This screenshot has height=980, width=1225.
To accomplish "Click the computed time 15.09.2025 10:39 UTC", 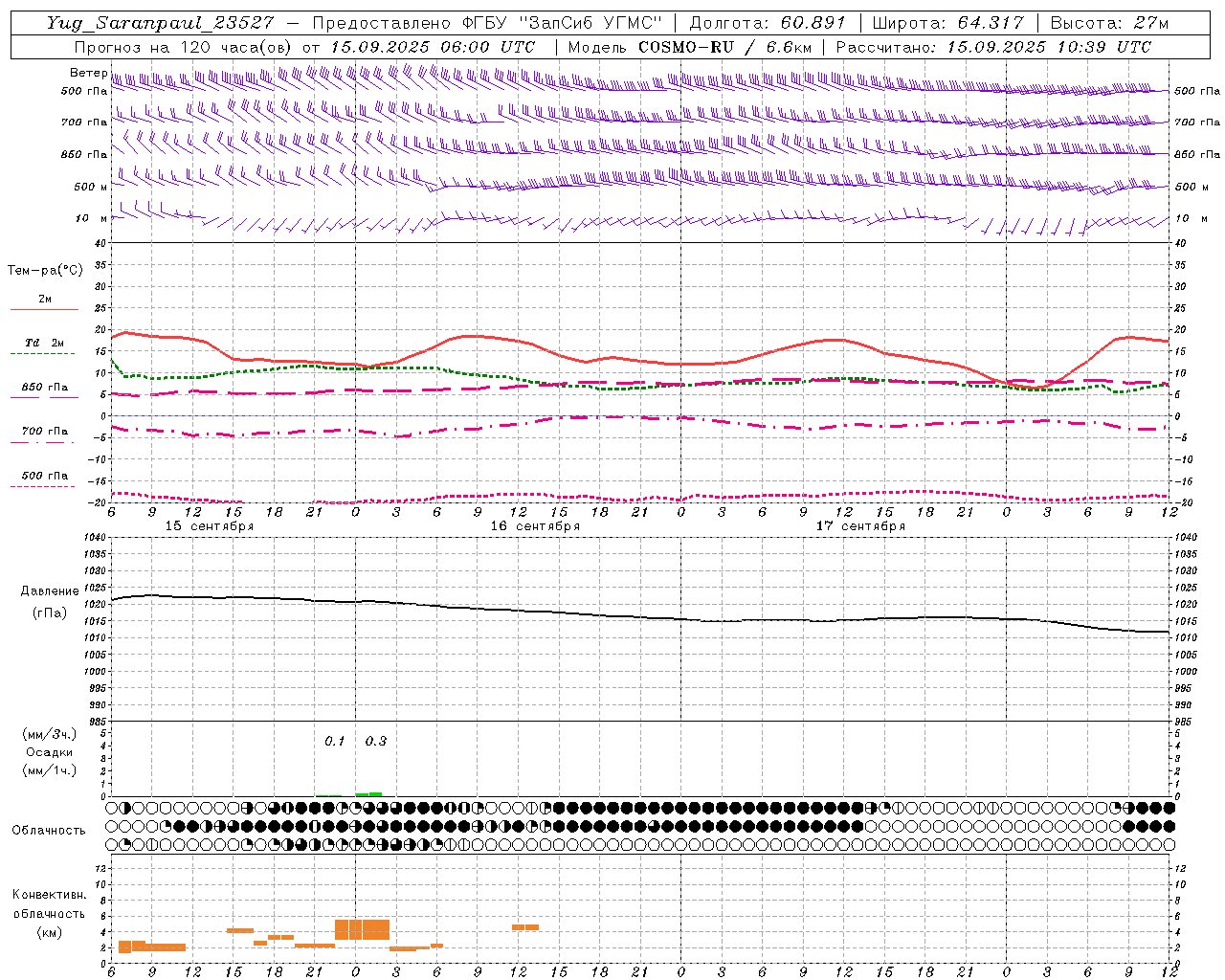I will click(x=1049, y=47).
